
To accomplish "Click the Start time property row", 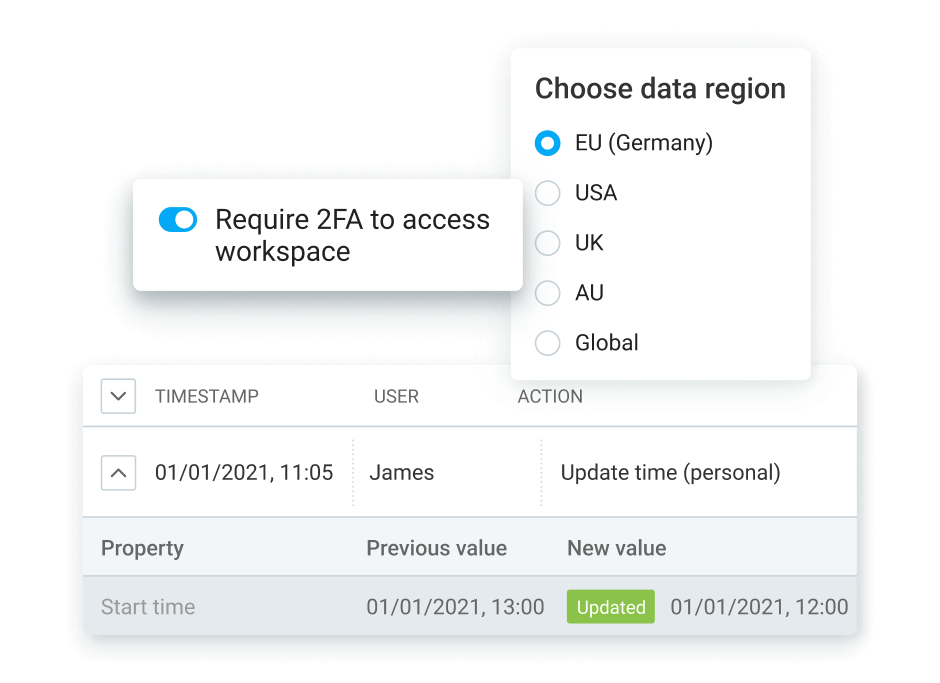I will (x=148, y=607).
